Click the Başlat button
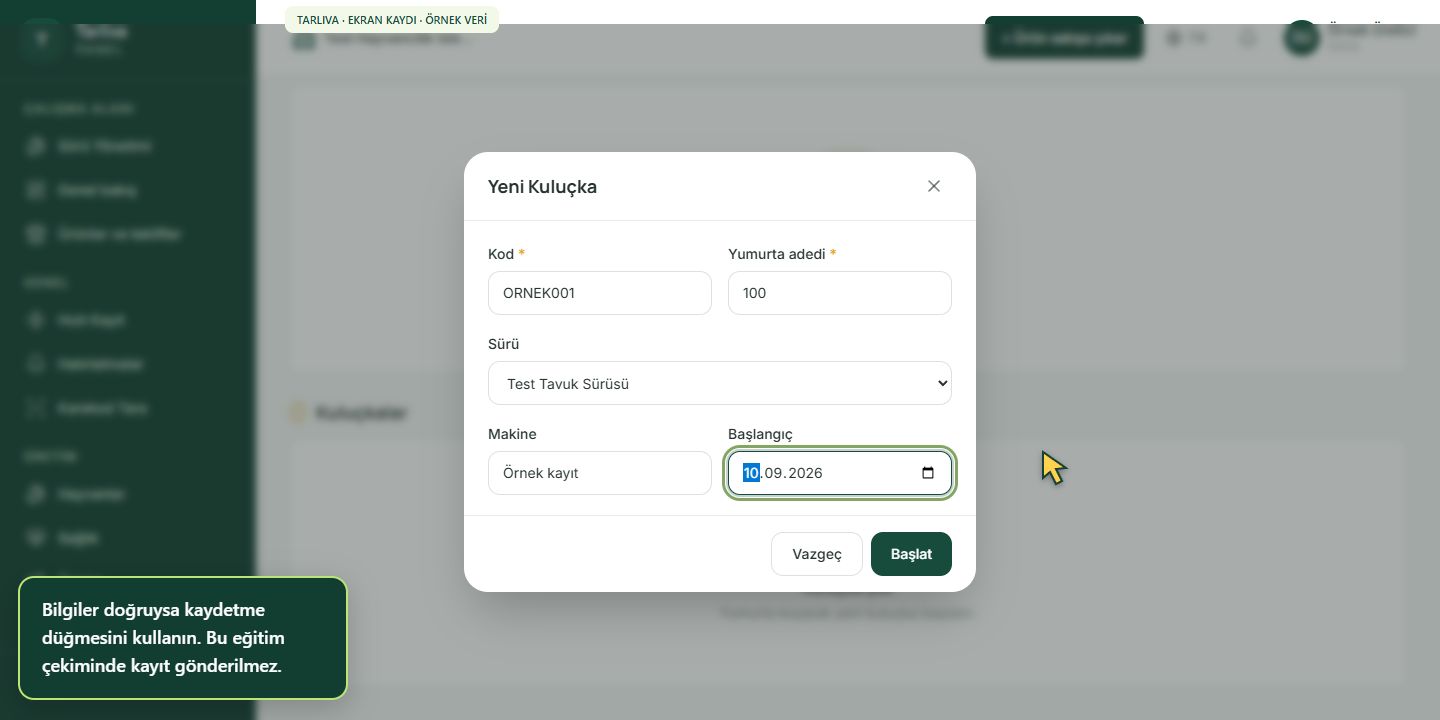 click(911, 554)
